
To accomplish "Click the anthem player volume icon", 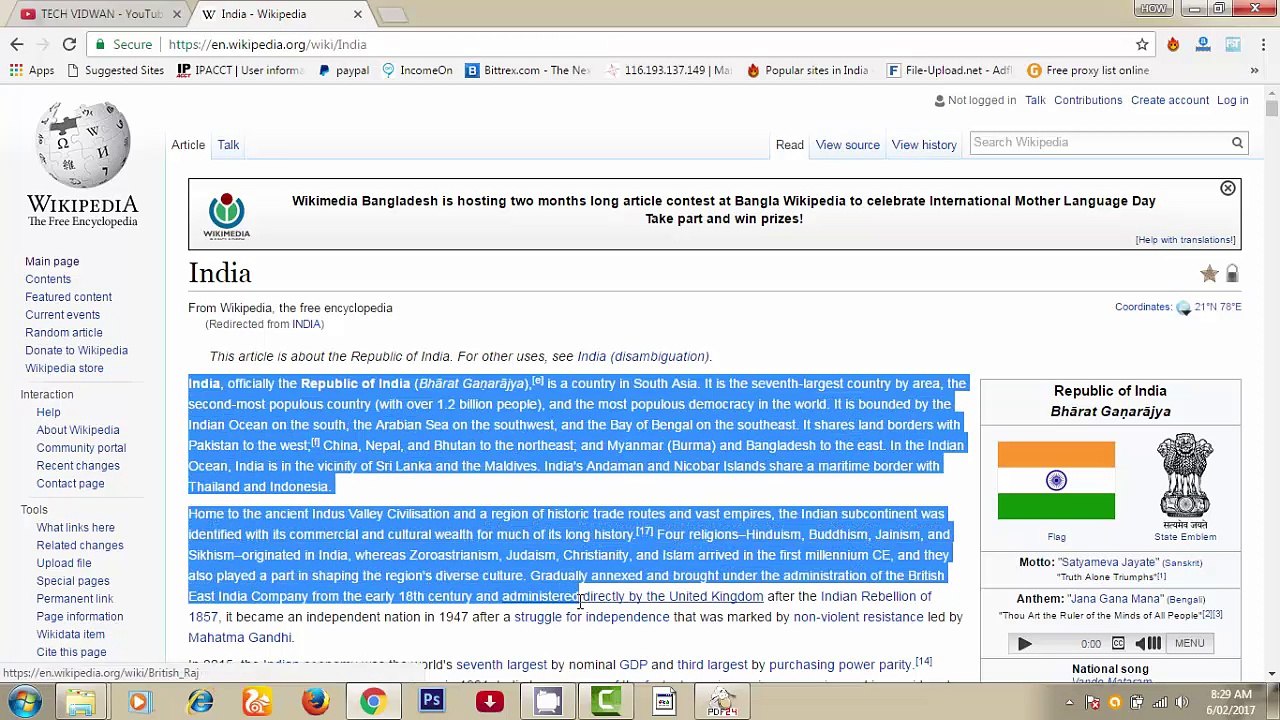I will pos(1148,643).
